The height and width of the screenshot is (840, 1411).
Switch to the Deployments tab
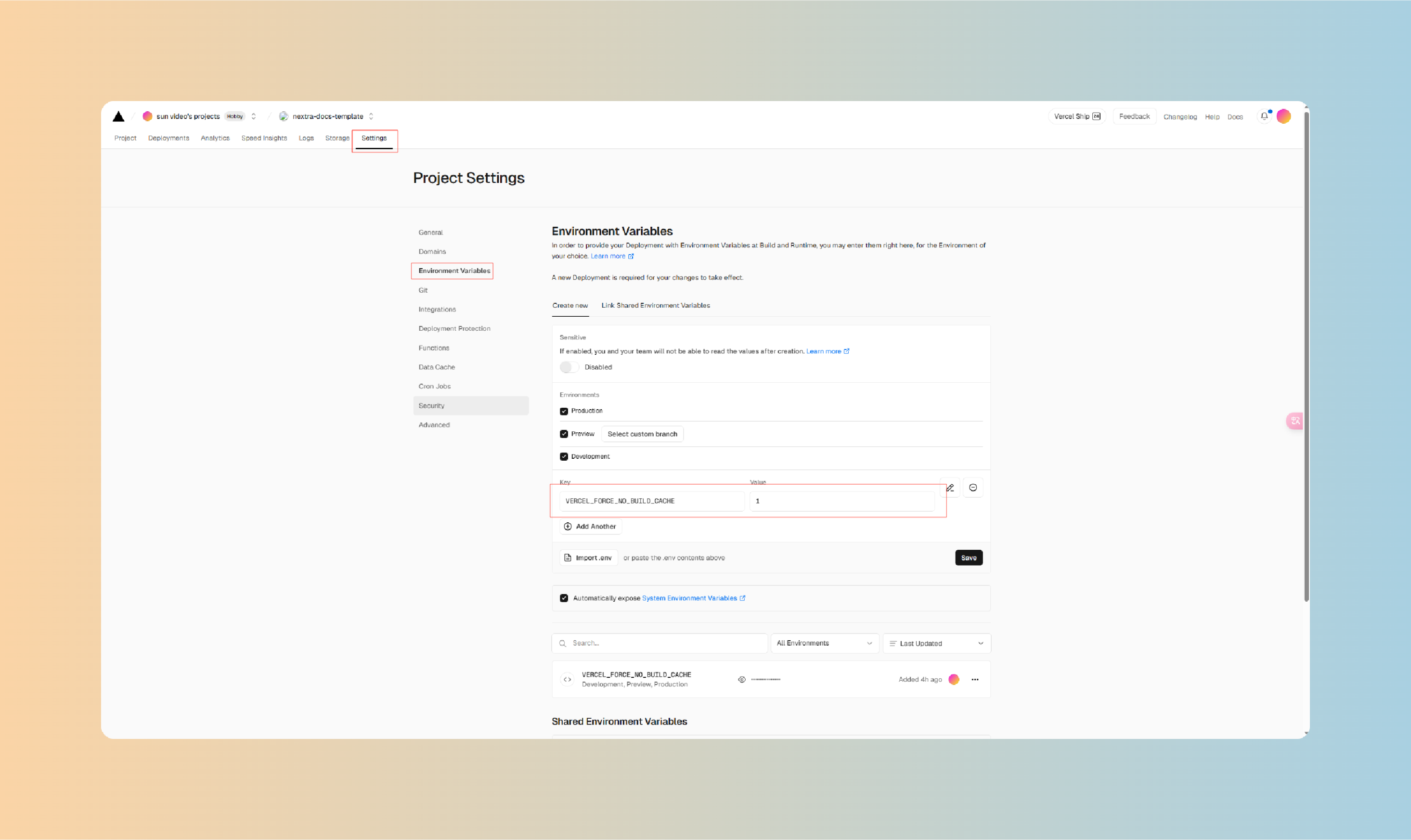168,138
